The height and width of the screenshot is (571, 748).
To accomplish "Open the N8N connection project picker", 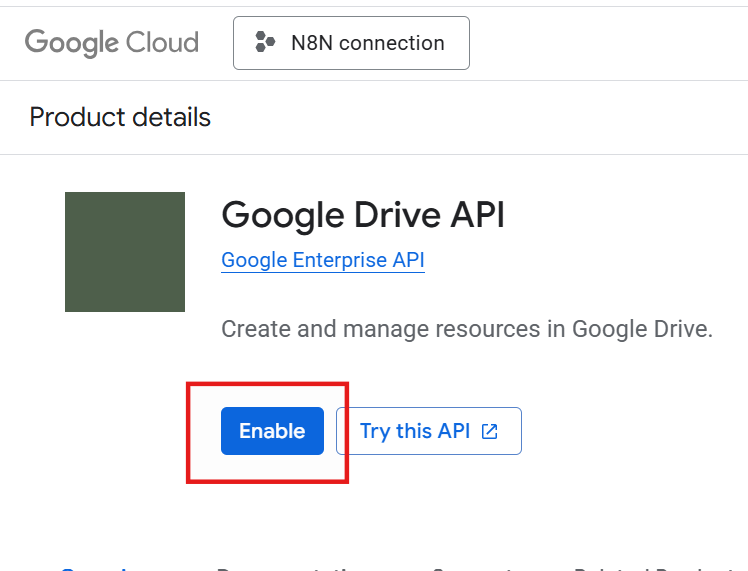I will (x=351, y=43).
